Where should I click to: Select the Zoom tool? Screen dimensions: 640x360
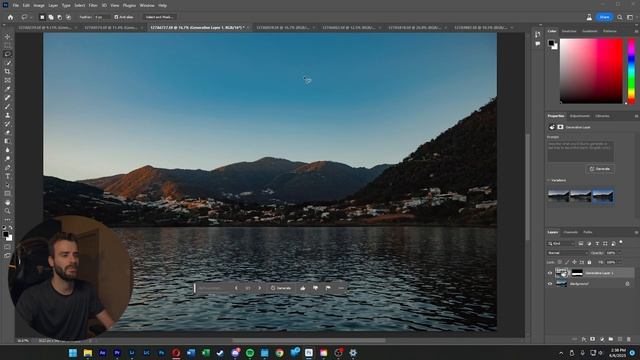[x=7, y=211]
